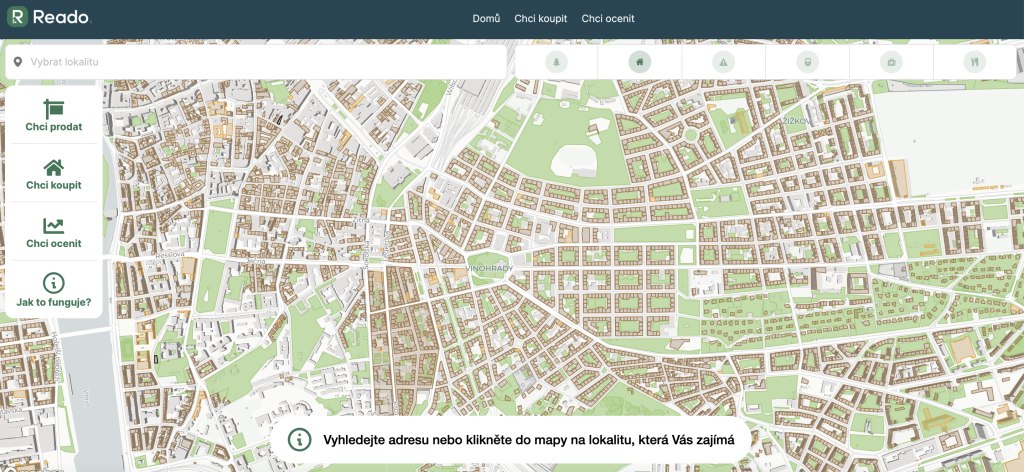Click the VINOHRADY label on the map
The height and width of the screenshot is (472, 1024).
pyautogui.click(x=490, y=269)
